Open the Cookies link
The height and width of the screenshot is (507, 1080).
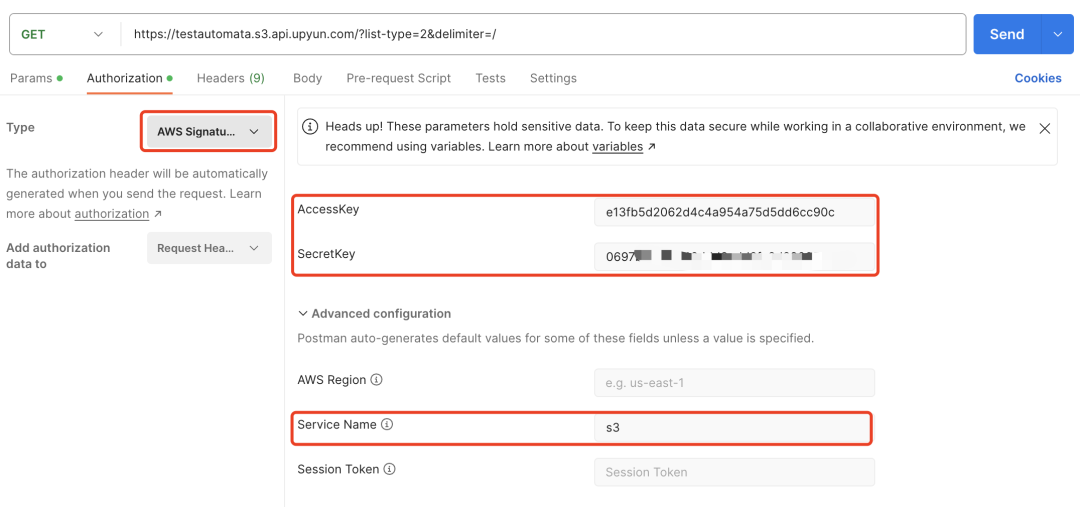pos(1038,78)
